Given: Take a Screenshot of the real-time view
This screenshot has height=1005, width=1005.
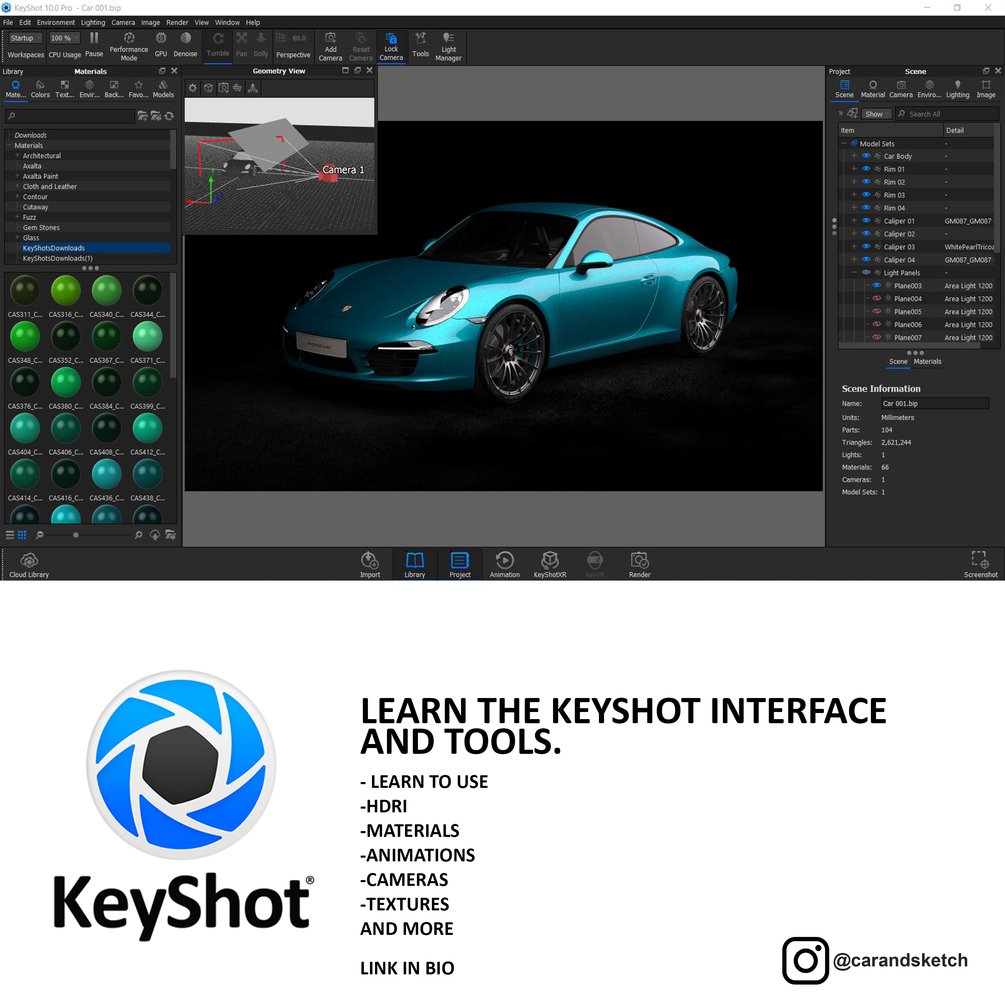Looking at the screenshot, I should click(981, 565).
